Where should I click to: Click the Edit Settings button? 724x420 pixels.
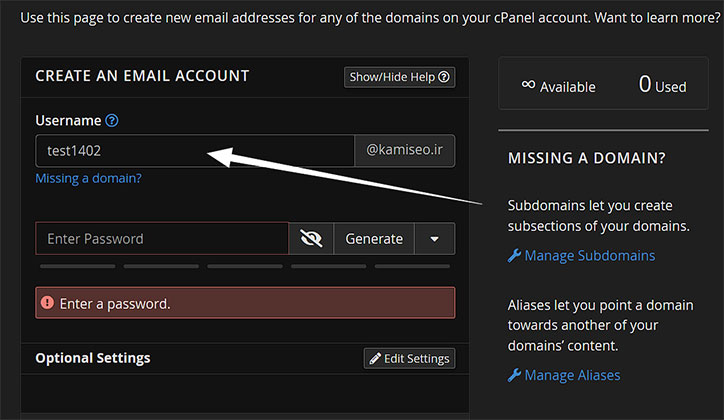[410, 359]
